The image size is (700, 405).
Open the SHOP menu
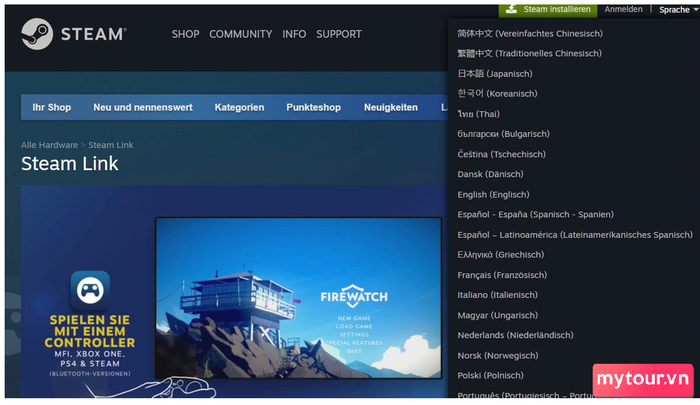pos(185,34)
